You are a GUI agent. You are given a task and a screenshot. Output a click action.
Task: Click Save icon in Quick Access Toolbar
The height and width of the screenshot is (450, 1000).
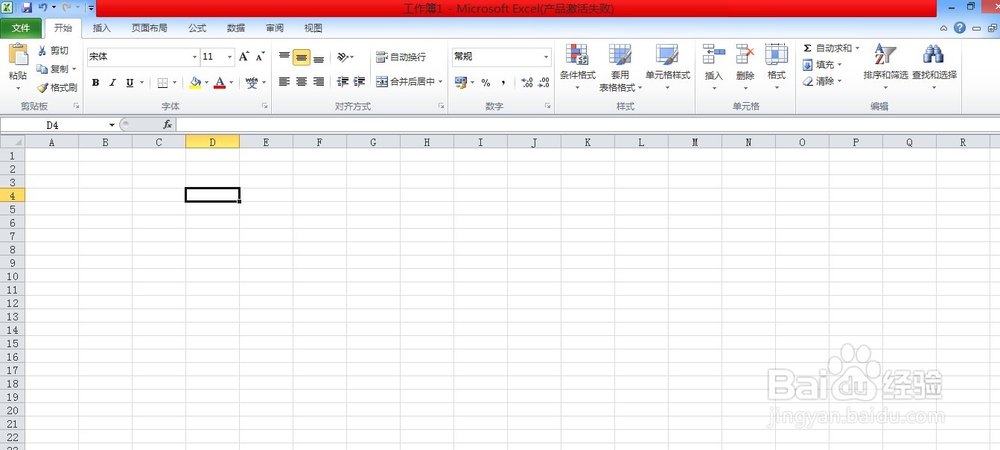26,8
